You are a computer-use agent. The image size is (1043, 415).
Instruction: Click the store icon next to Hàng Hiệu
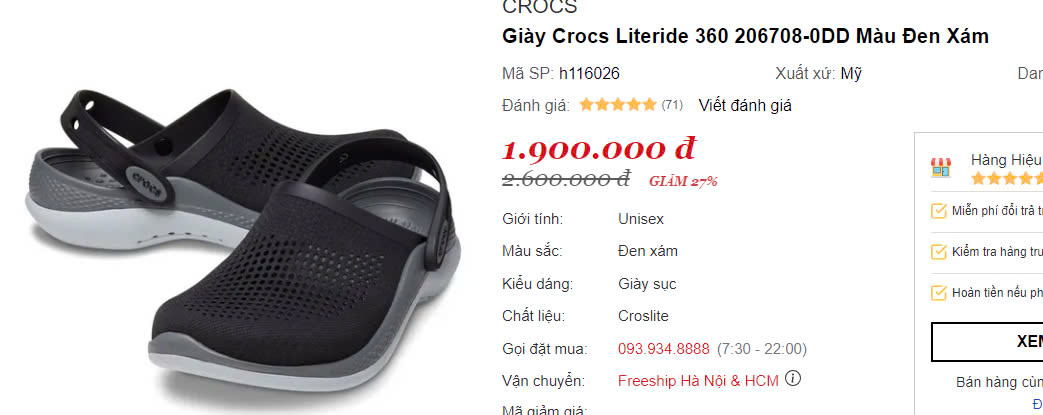[x=941, y=168]
